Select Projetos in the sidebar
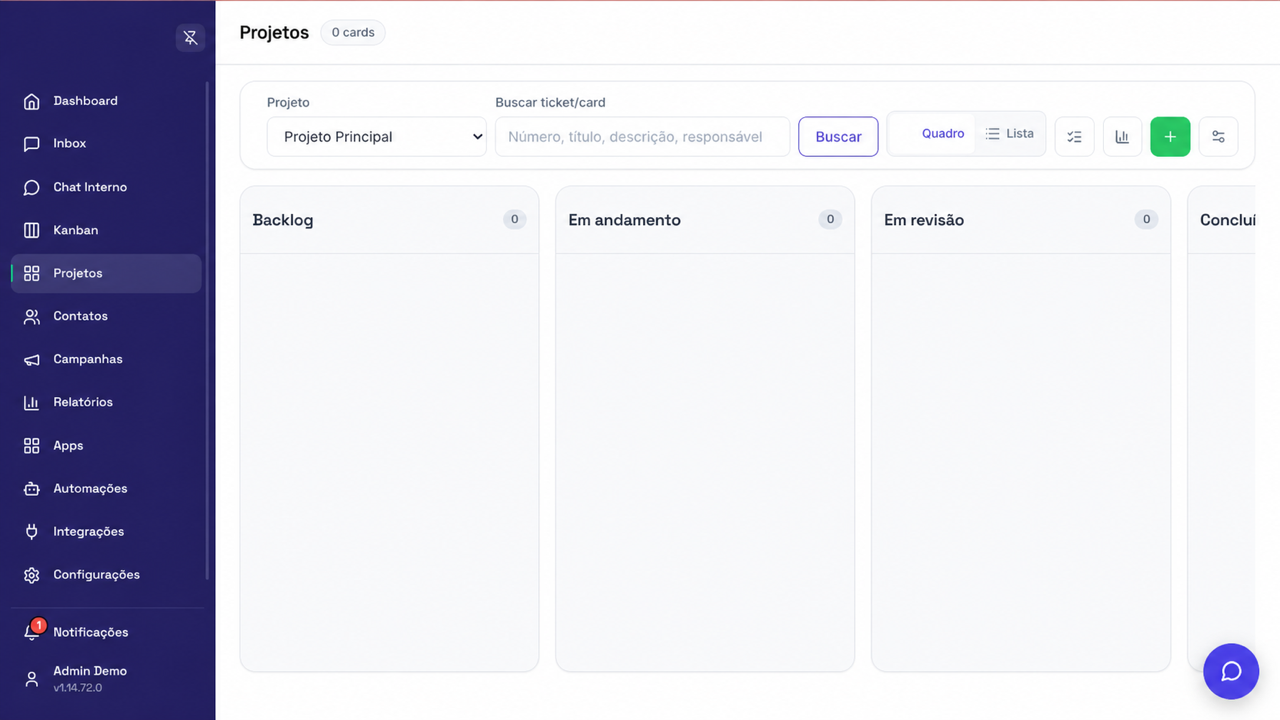 pos(106,273)
